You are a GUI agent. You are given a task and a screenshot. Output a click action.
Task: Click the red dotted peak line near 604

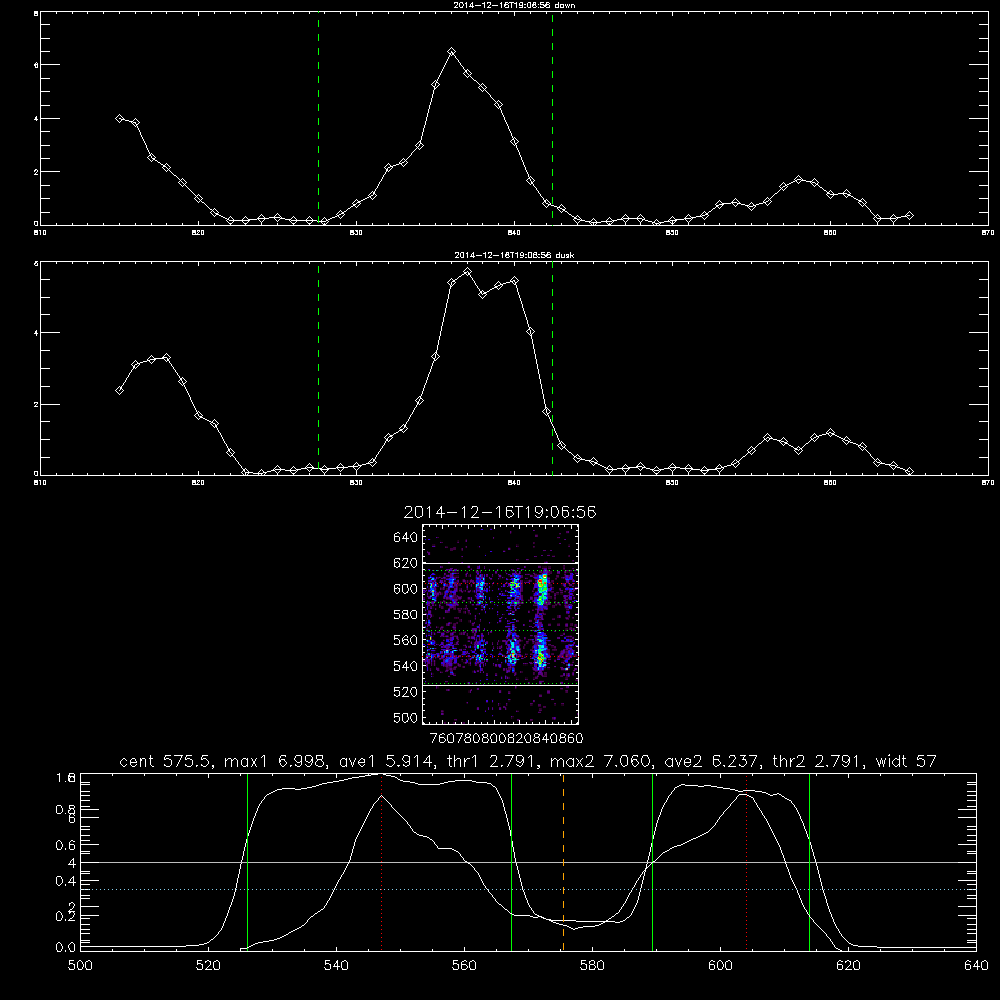[x=746, y=862]
